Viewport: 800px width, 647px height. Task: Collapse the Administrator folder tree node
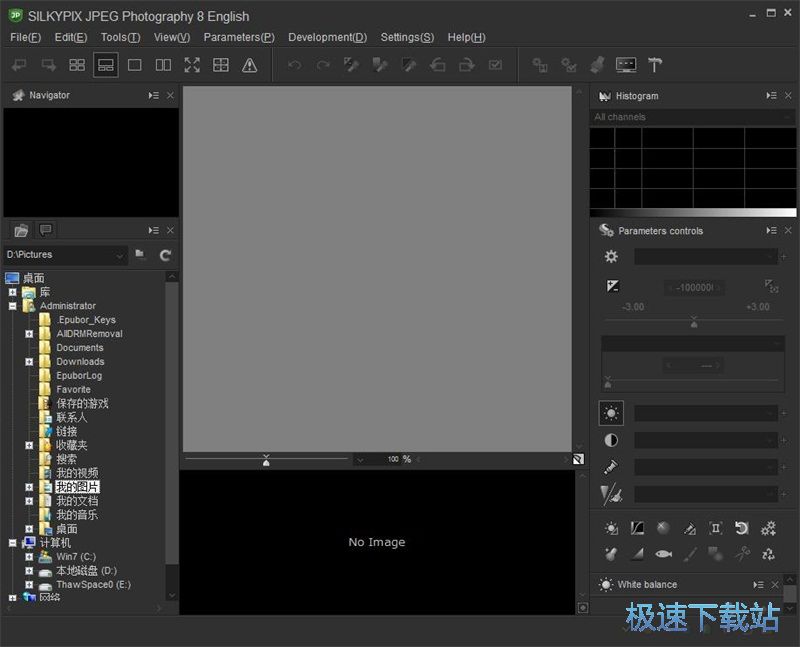[12, 306]
